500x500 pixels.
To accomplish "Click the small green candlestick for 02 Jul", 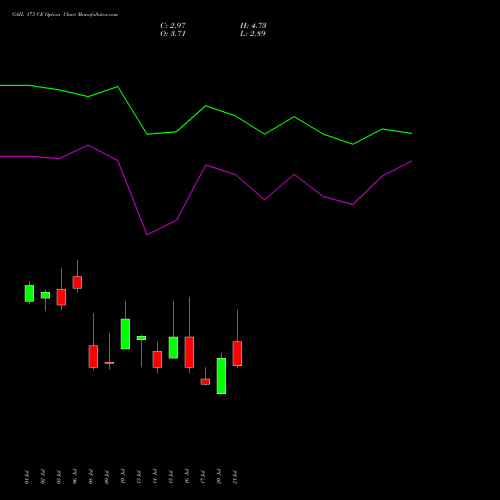I will pos(45,295).
